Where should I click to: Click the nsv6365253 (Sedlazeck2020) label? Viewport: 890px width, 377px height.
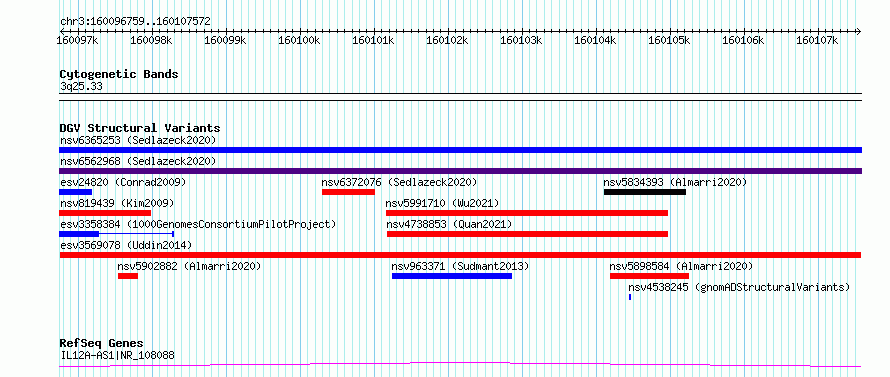[x=138, y=140]
